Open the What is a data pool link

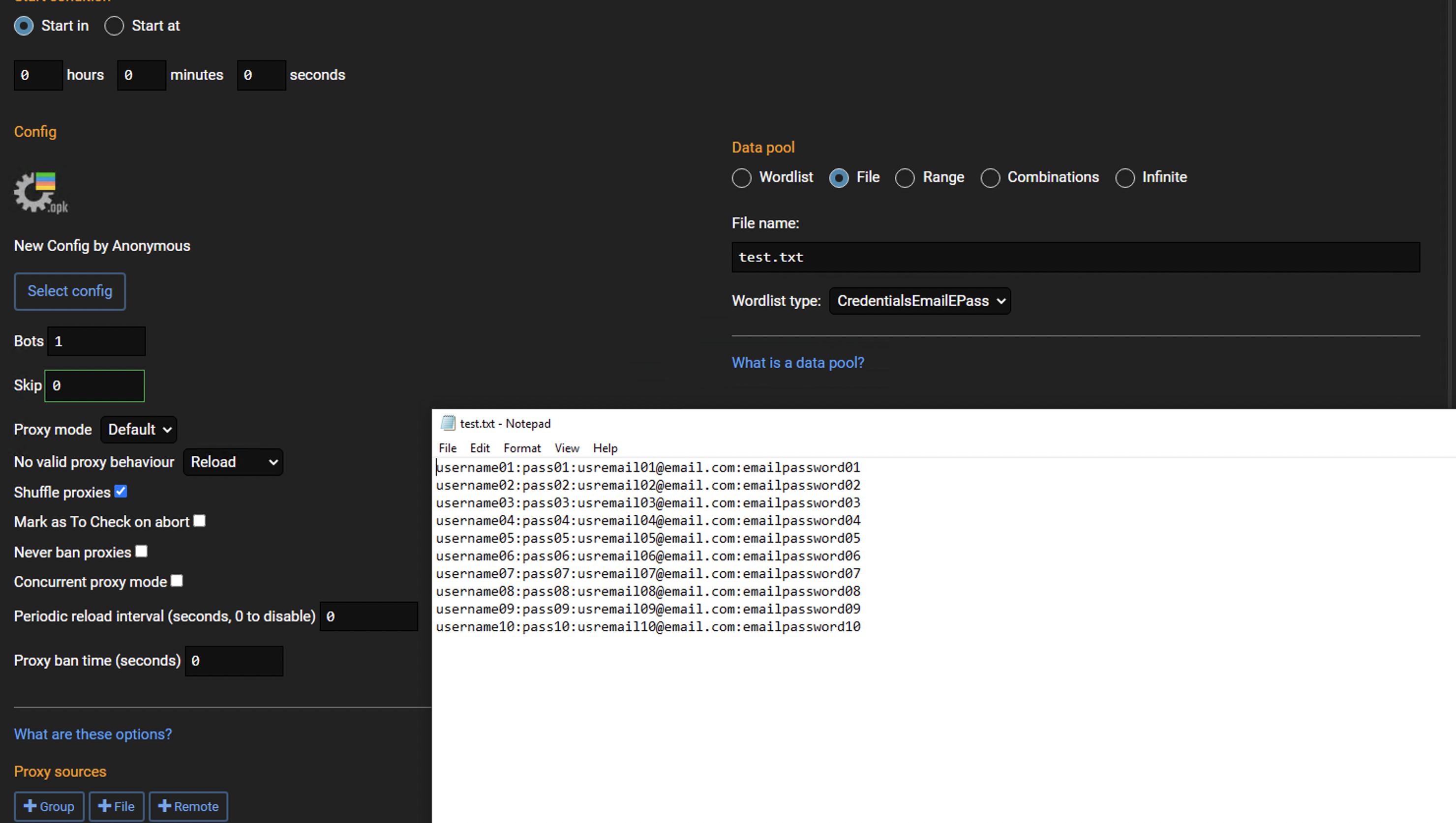click(798, 362)
